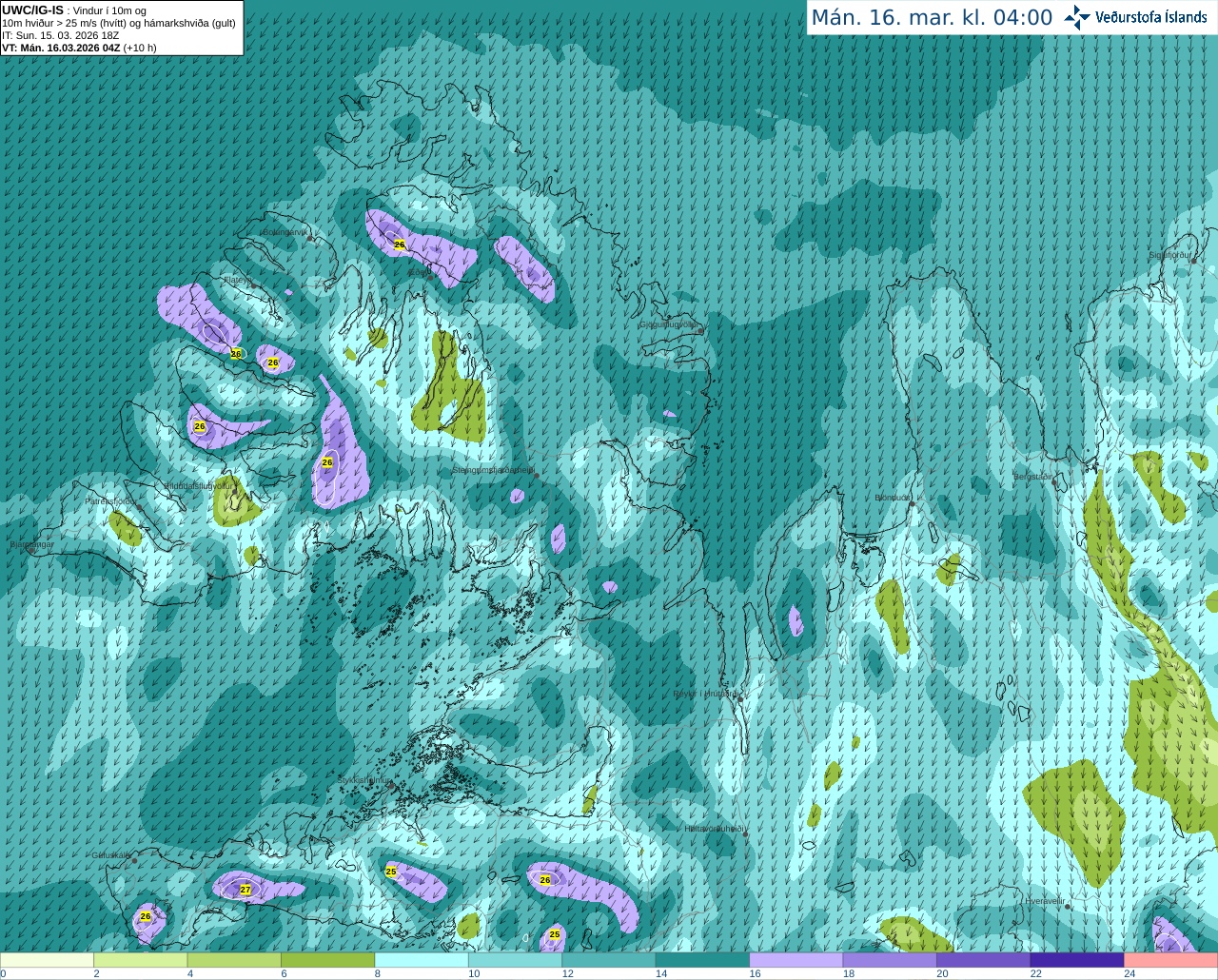The height and width of the screenshot is (980, 1218).
Task: Click the yellow '27' gust label
Action: point(246,890)
